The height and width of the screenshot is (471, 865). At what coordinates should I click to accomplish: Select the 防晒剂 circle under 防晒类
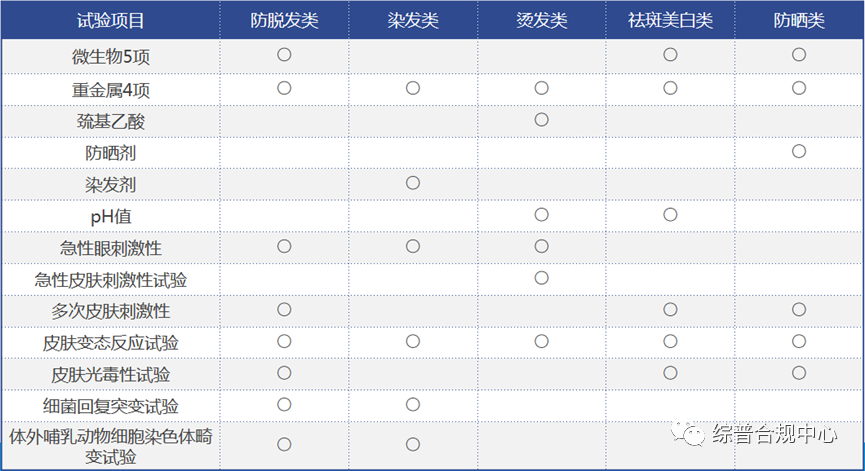click(799, 151)
